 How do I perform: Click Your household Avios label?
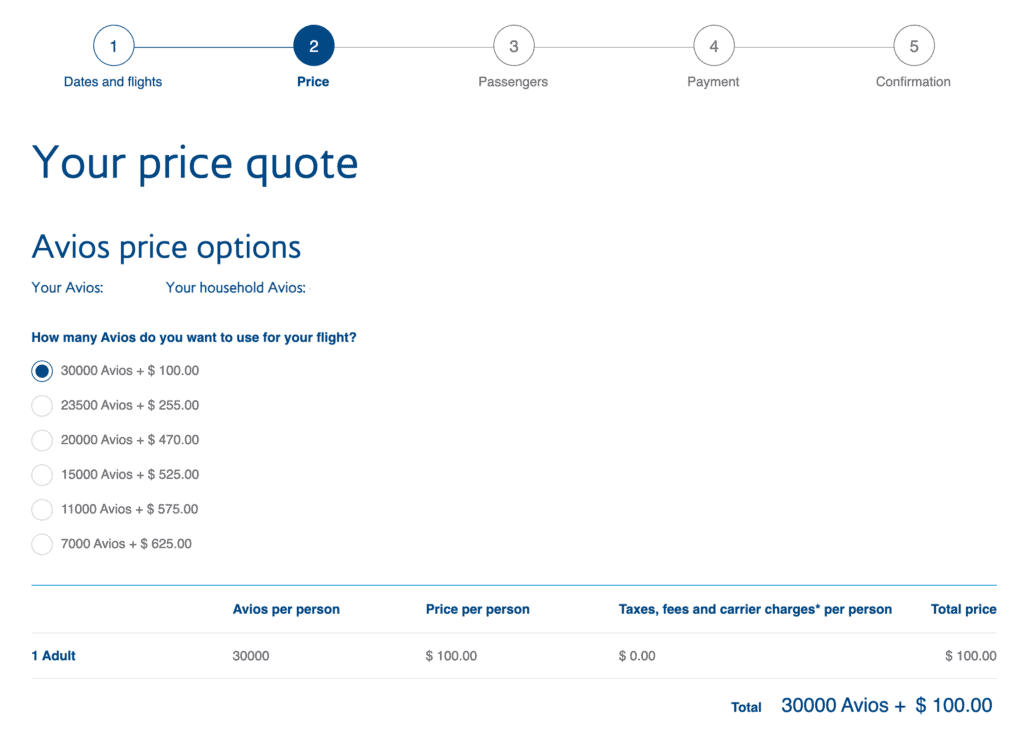(x=236, y=288)
